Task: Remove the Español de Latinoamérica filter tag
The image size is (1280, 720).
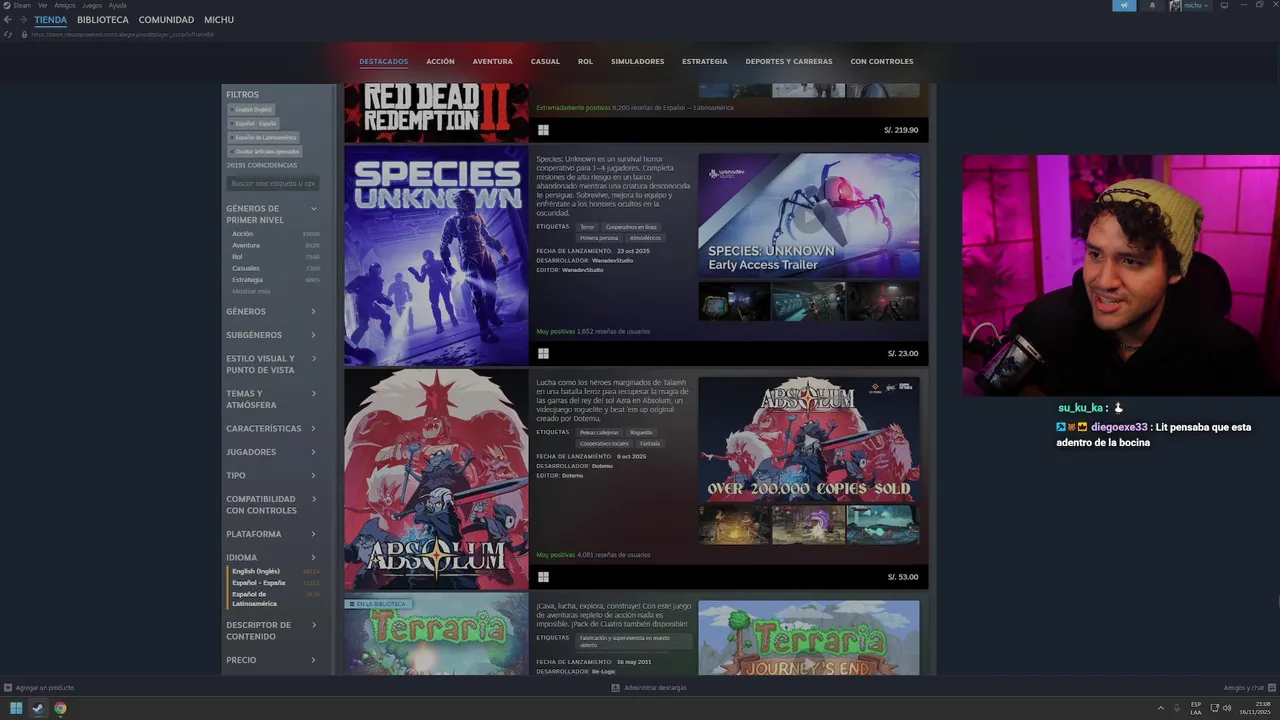Action: coord(264,137)
